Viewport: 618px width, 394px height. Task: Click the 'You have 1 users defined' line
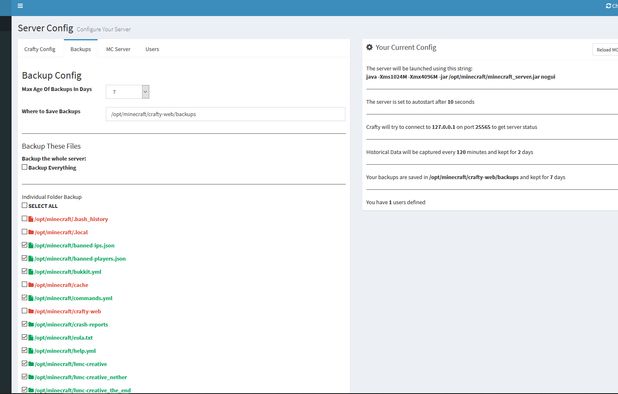tap(396, 203)
